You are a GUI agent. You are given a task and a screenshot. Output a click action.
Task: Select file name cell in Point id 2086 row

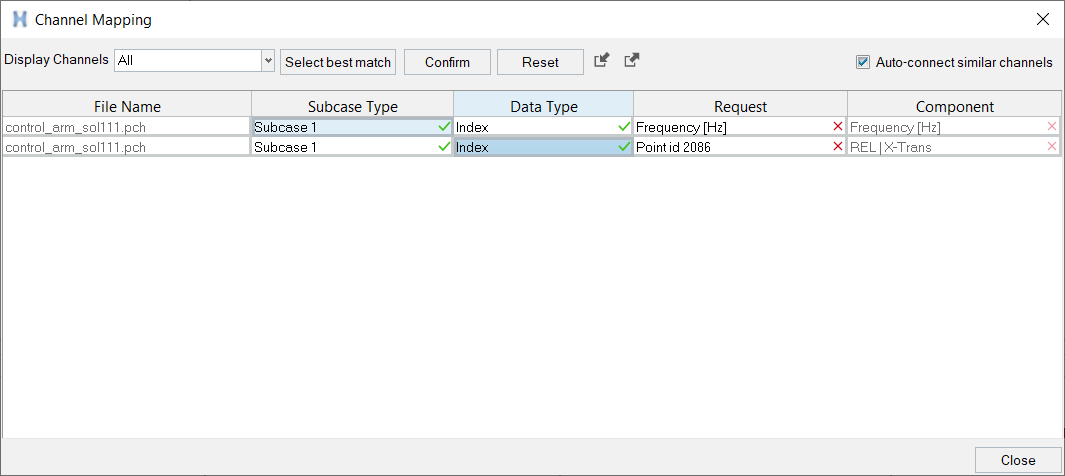pos(127,147)
